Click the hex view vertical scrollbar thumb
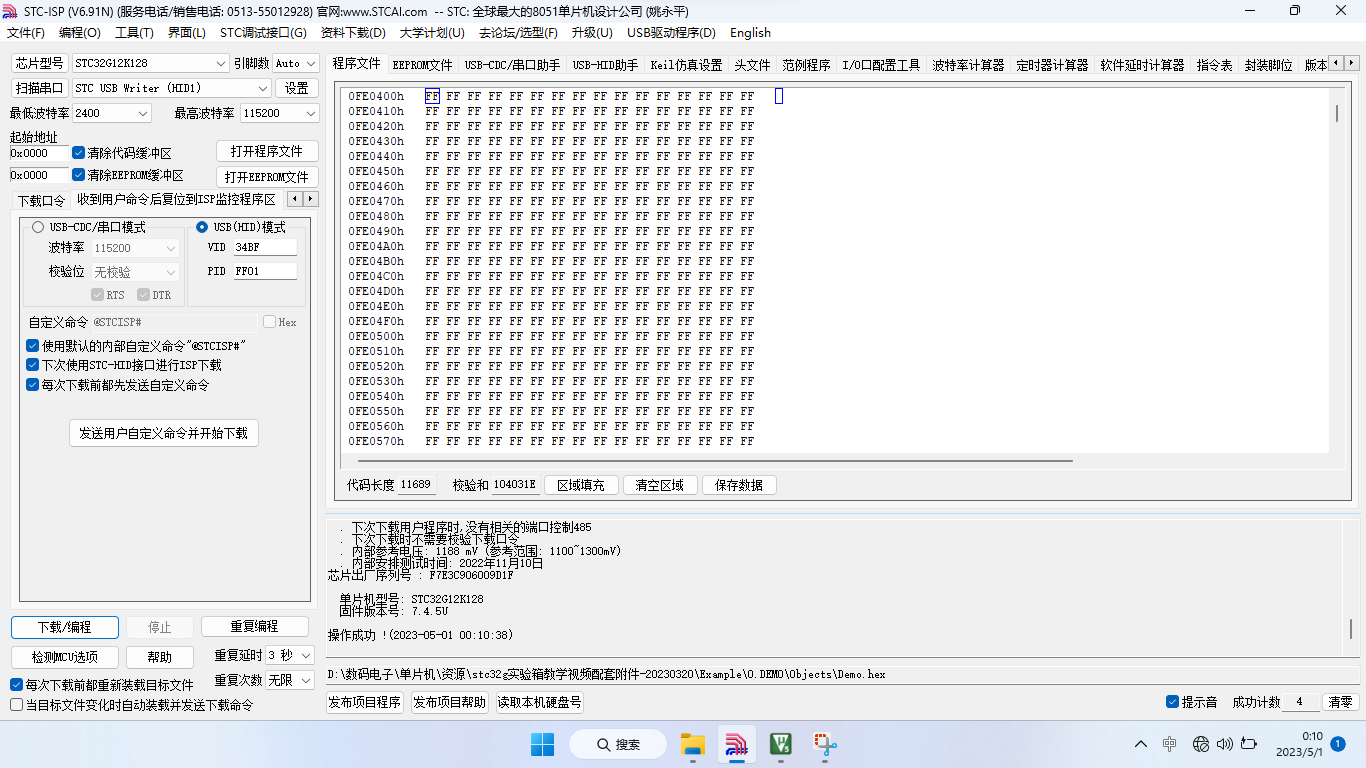Screen dimensions: 1366x768 (1337, 113)
